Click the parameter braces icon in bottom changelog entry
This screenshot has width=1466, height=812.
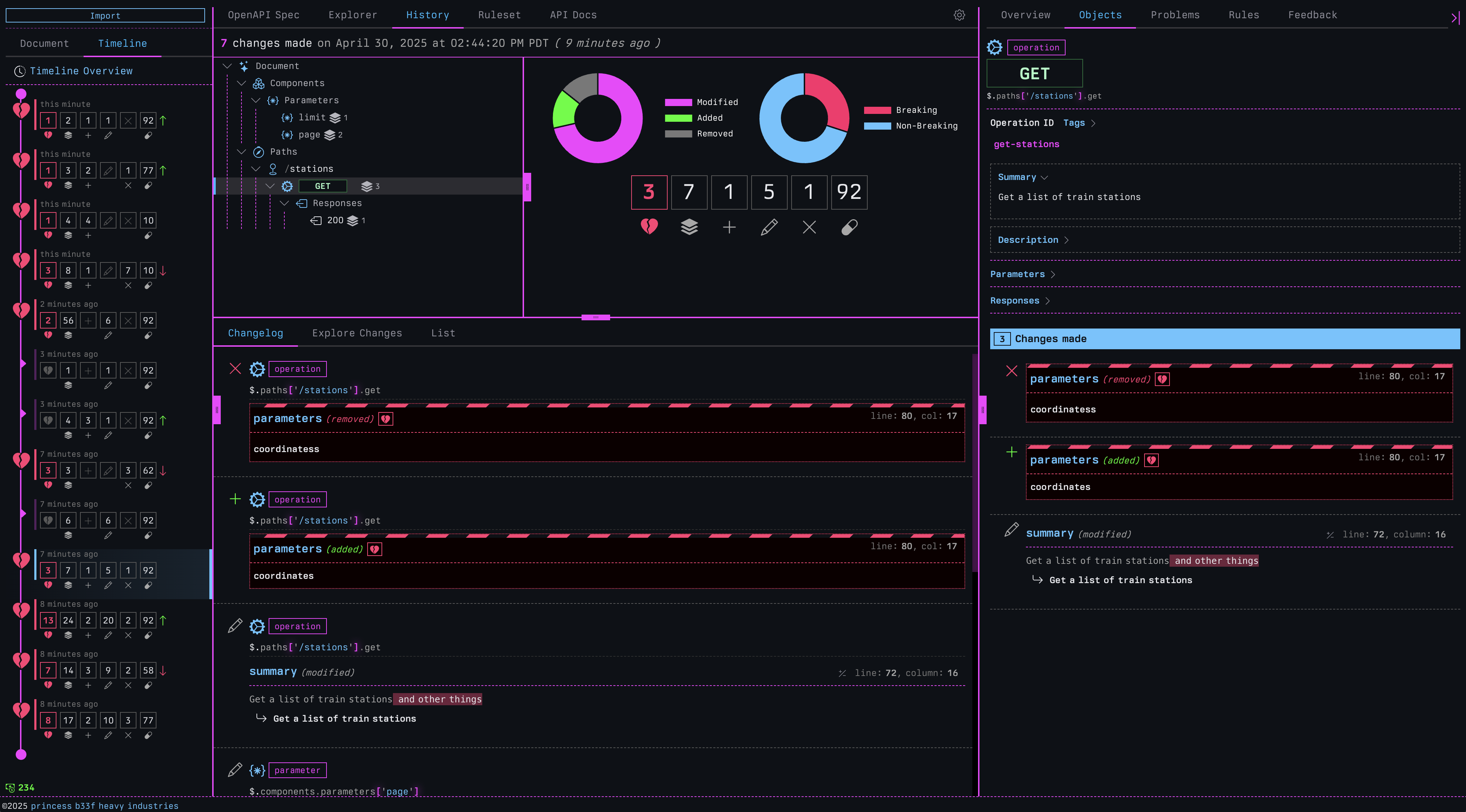(x=257, y=771)
